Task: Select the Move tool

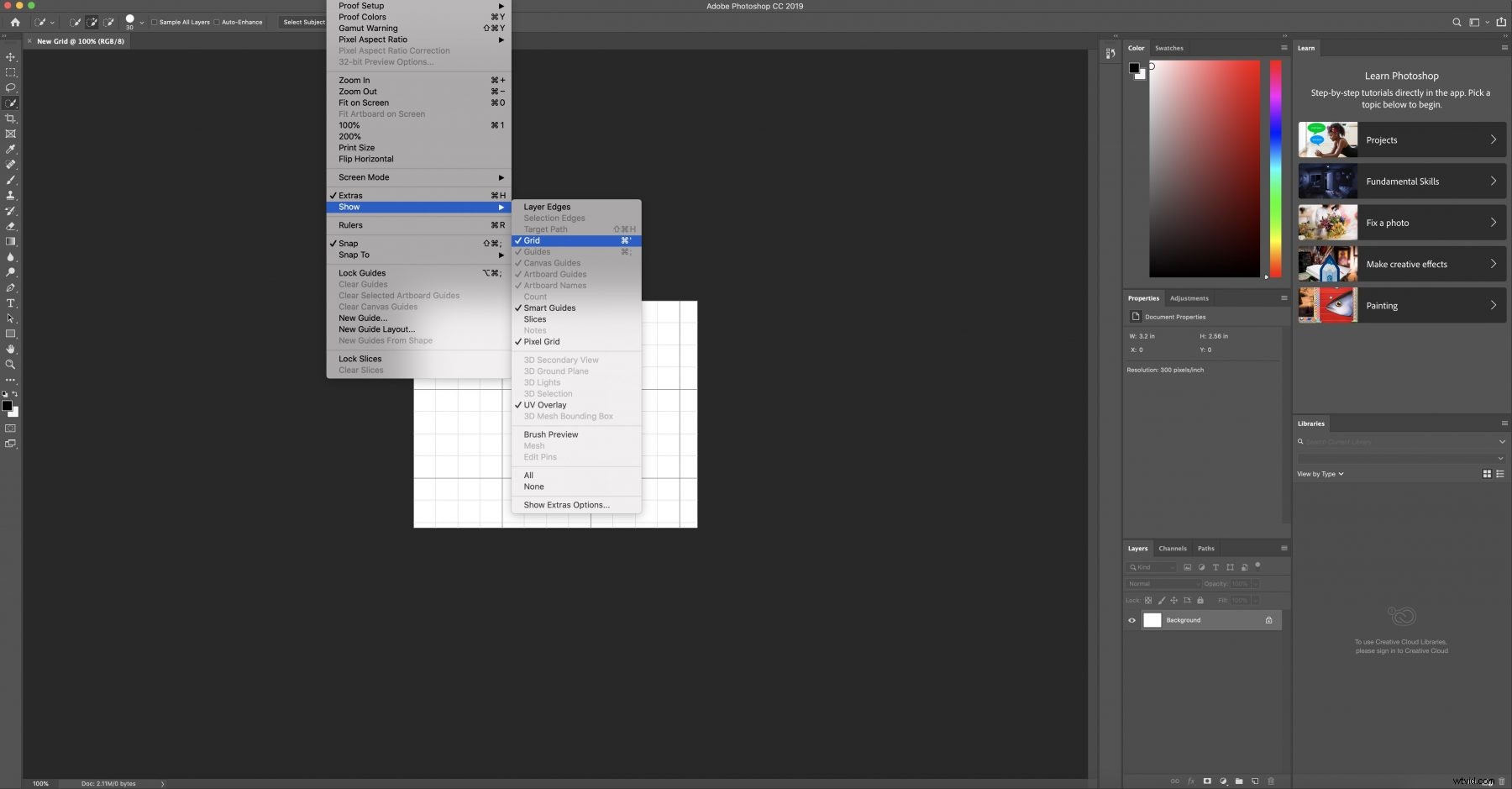Action: pyautogui.click(x=11, y=57)
